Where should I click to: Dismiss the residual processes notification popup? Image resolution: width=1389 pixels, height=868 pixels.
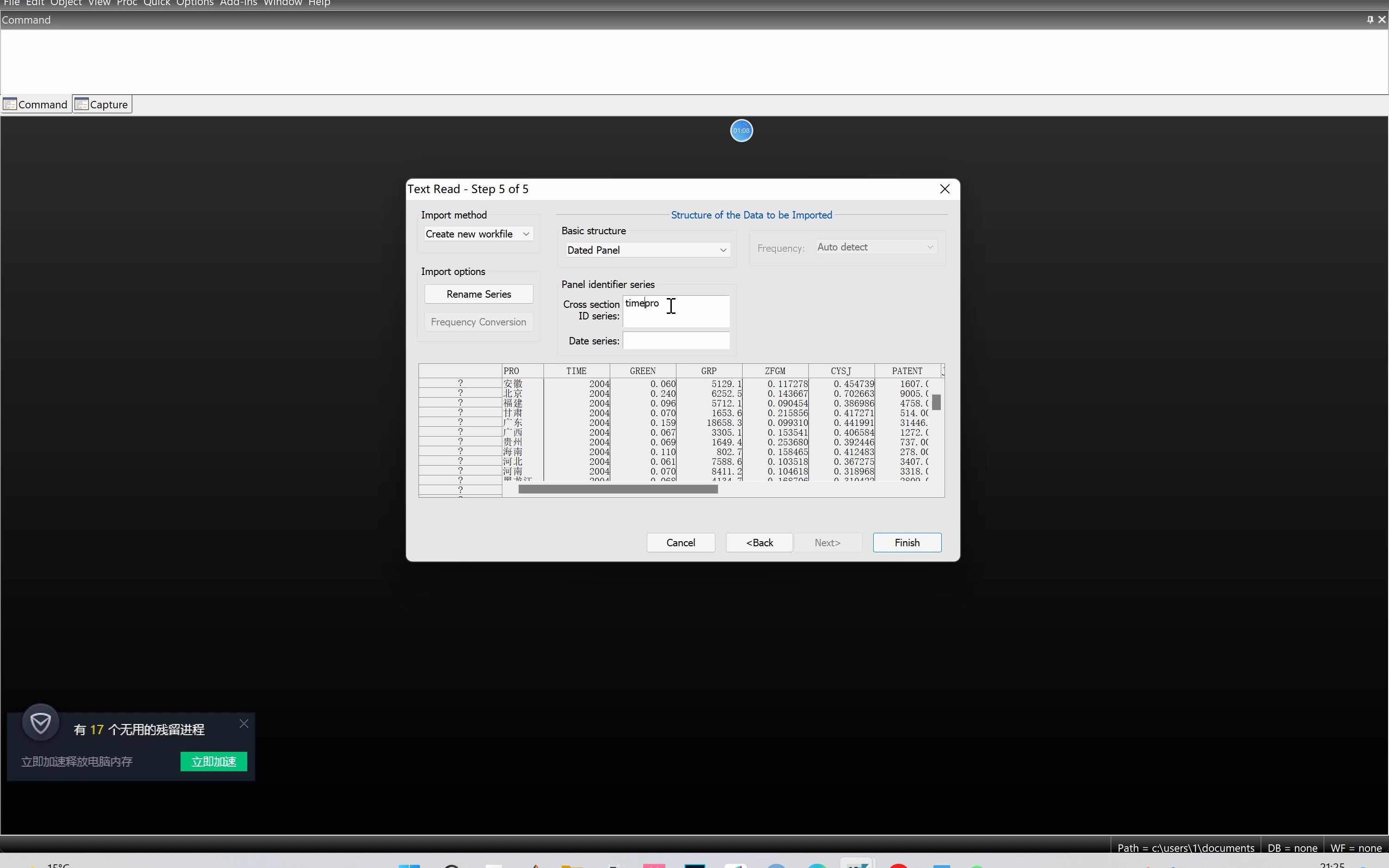(244, 723)
